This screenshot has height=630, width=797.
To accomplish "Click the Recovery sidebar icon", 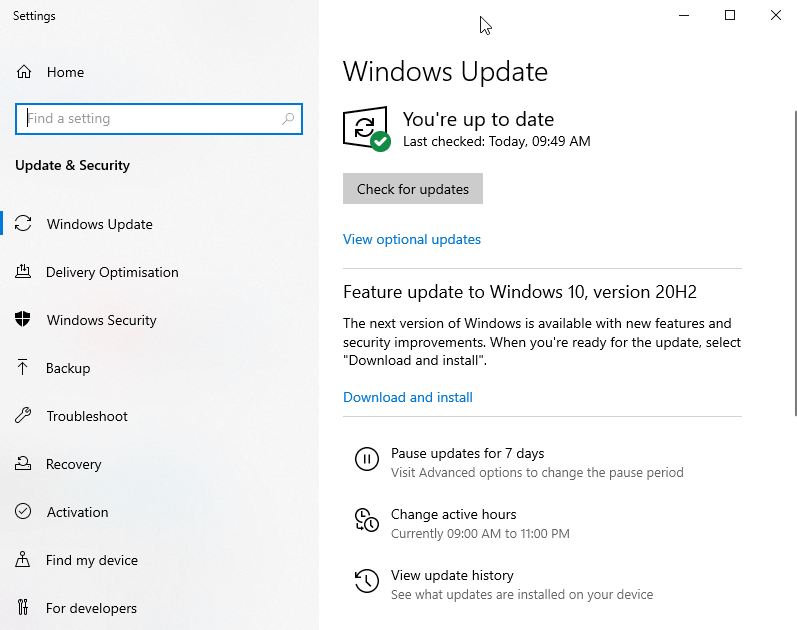I will [x=23, y=463].
